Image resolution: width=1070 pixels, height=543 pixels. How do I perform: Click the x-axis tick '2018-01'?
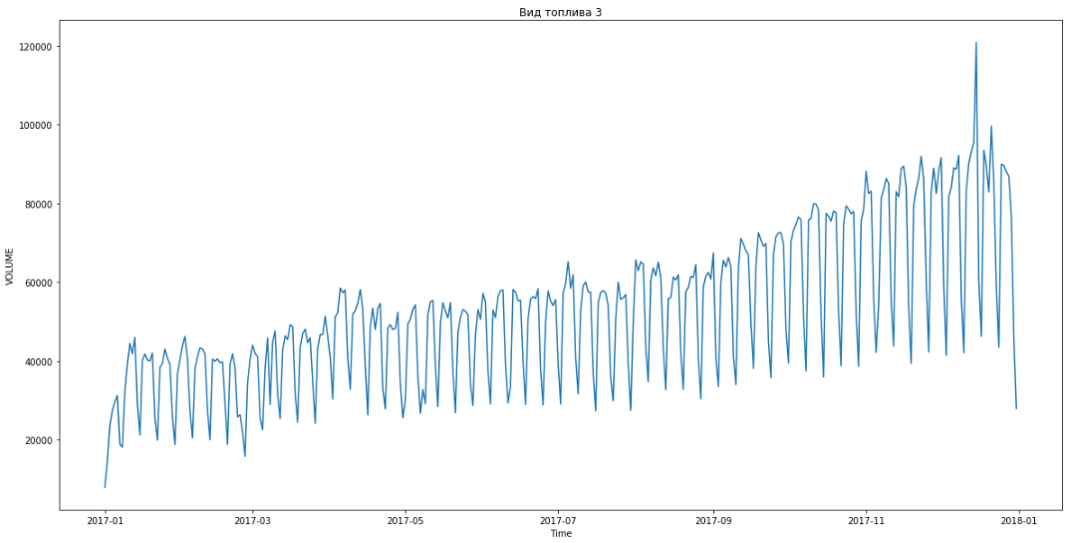pyautogui.click(x=1019, y=520)
